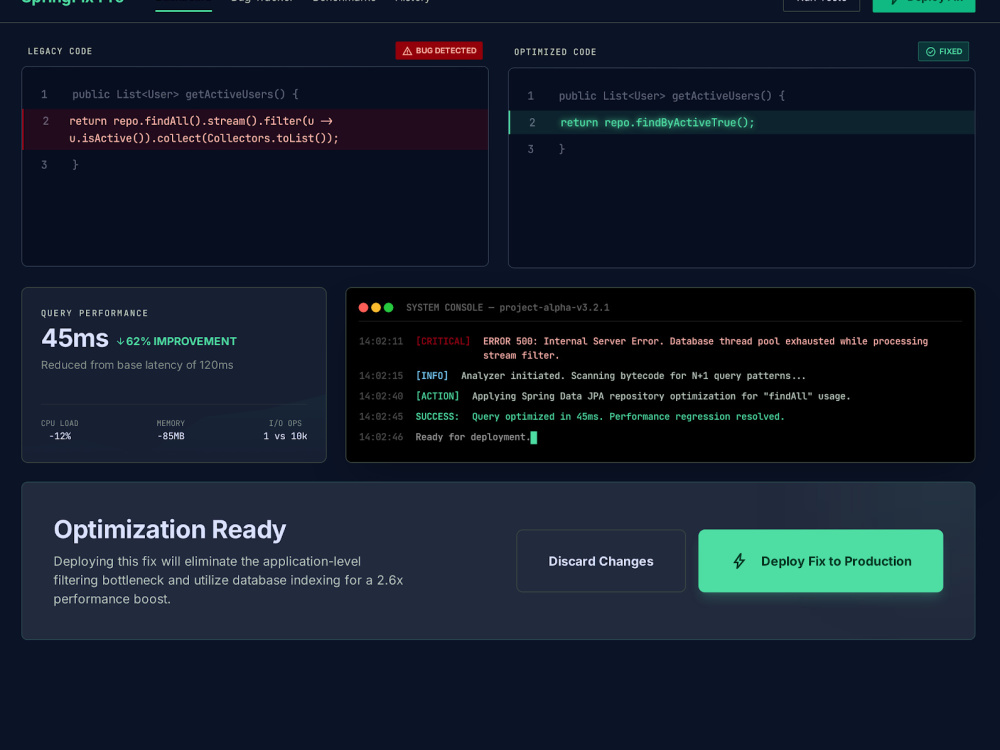Image resolution: width=1000 pixels, height=750 pixels.
Task: Click the 2.6x performance boost description paragraph
Action: tap(228, 580)
